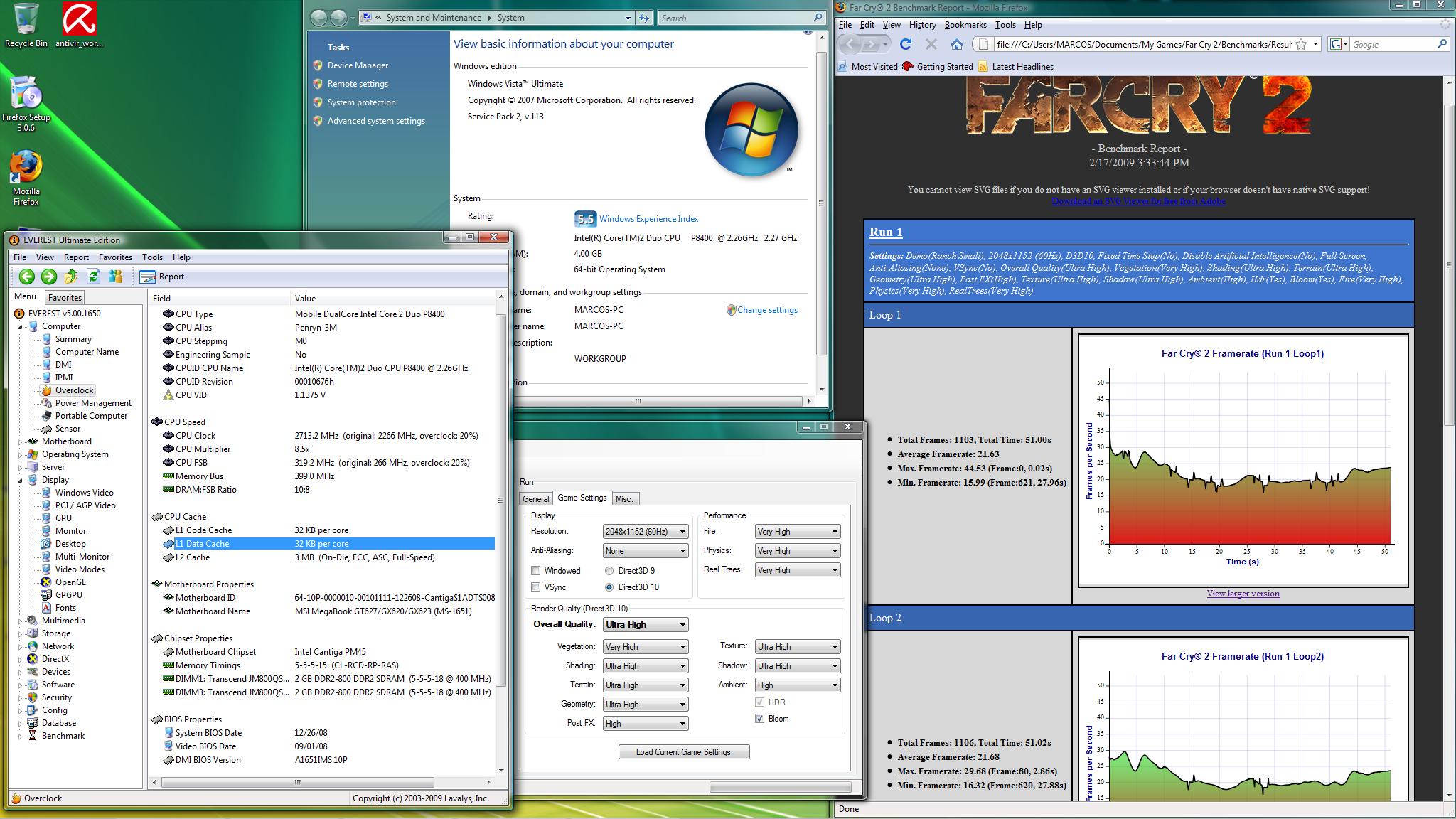Click search magnifier in Firefox Google box
This screenshot has height=819, width=1456.
coord(1442,44)
